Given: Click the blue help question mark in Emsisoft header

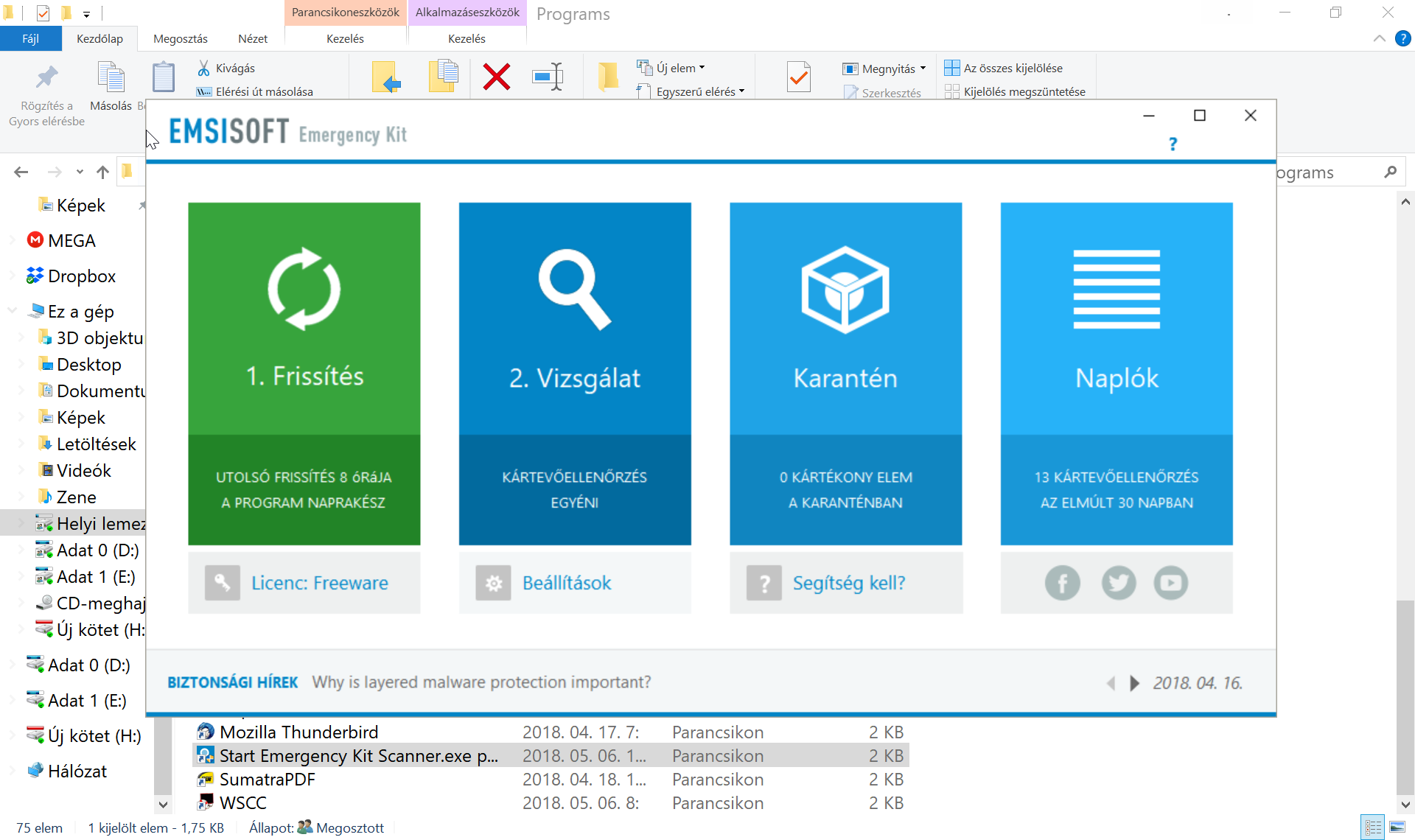Looking at the screenshot, I should coord(1173,144).
